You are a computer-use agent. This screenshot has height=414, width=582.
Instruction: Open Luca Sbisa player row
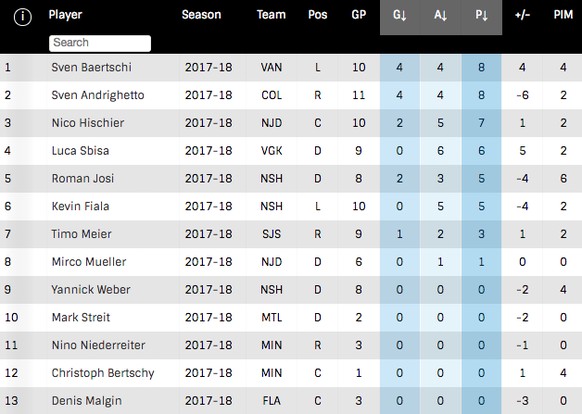tap(291, 151)
